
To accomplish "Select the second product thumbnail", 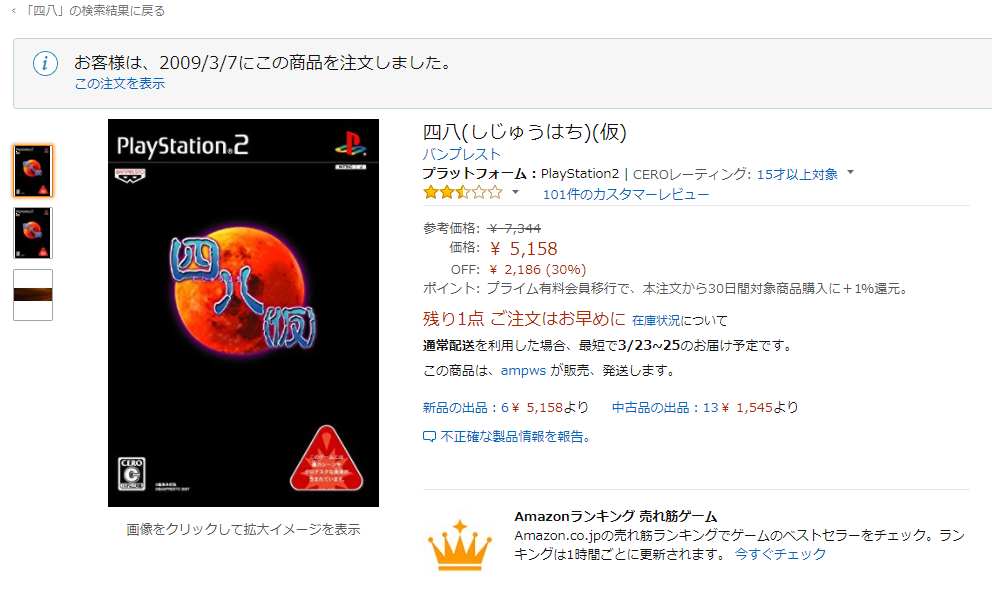I will tap(33, 233).
